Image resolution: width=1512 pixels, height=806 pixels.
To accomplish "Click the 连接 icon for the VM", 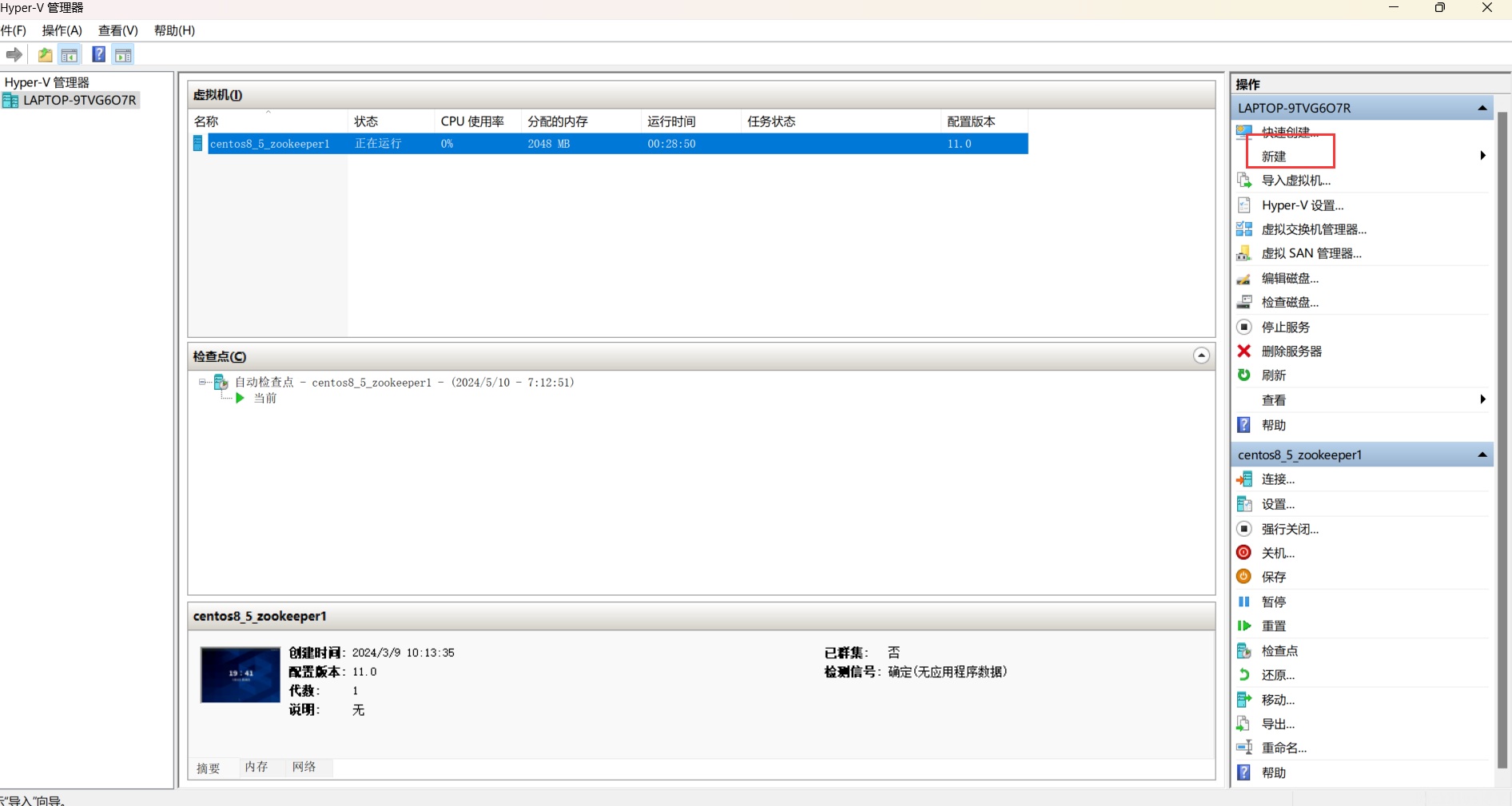I will [x=1244, y=479].
